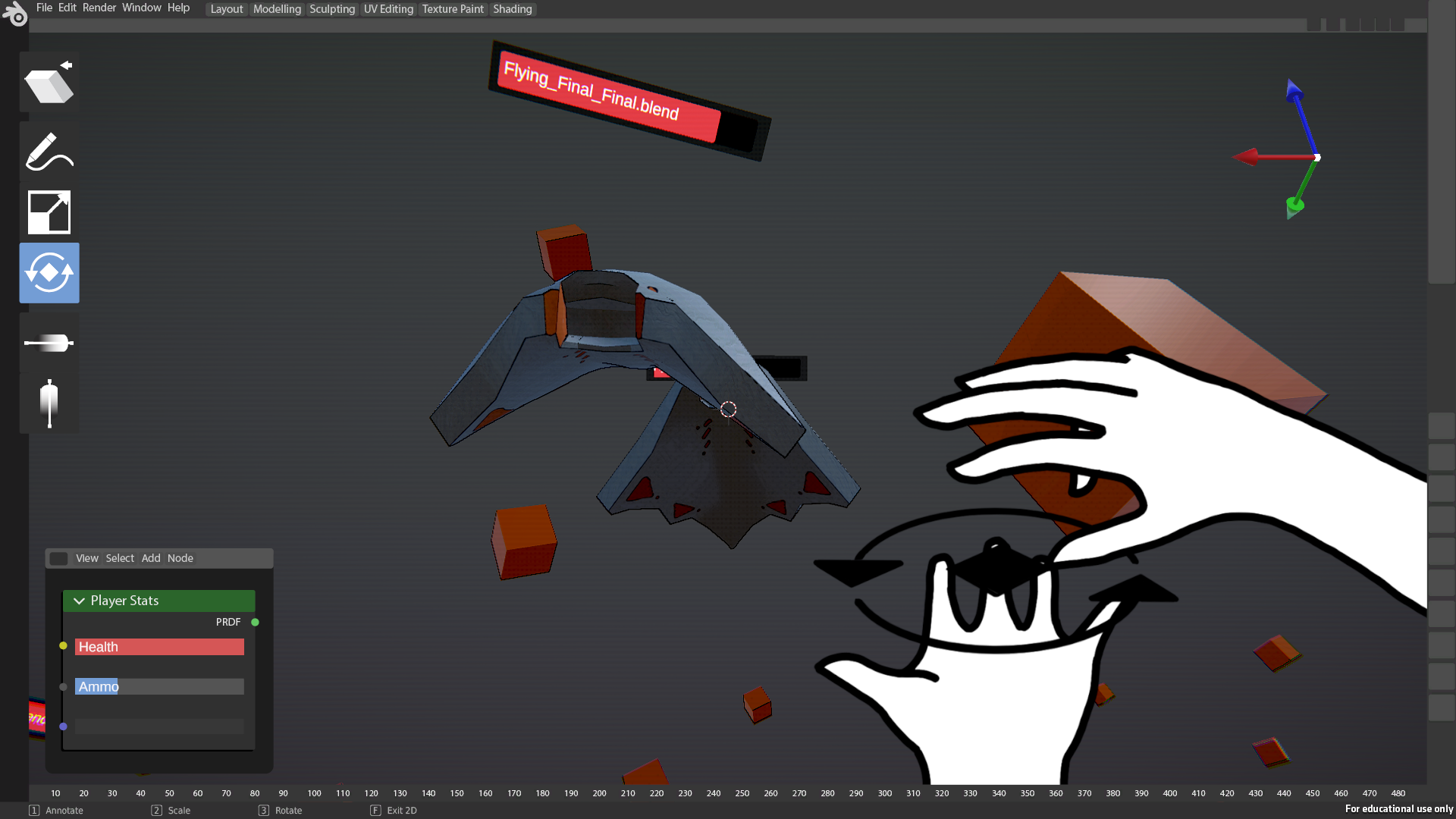This screenshot has height=819, width=1456.
Task: Click the Exit 2D label
Action: tap(402, 811)
